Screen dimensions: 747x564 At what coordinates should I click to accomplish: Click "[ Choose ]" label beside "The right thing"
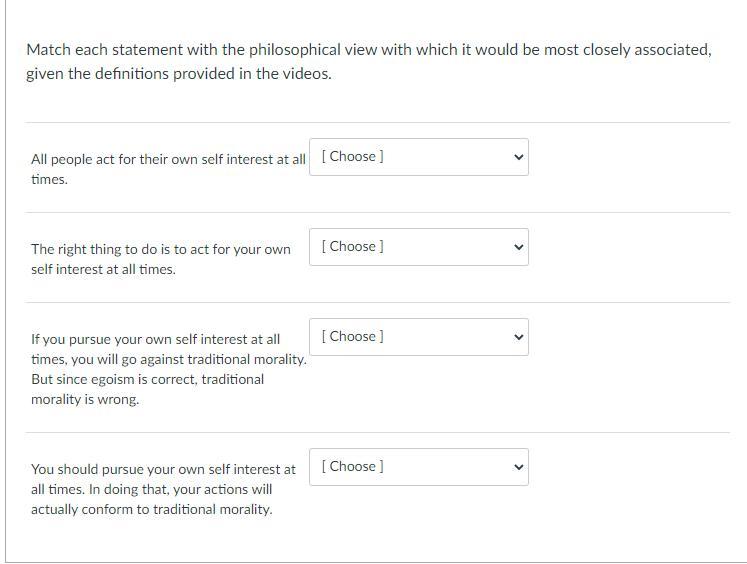click(353, 246)
